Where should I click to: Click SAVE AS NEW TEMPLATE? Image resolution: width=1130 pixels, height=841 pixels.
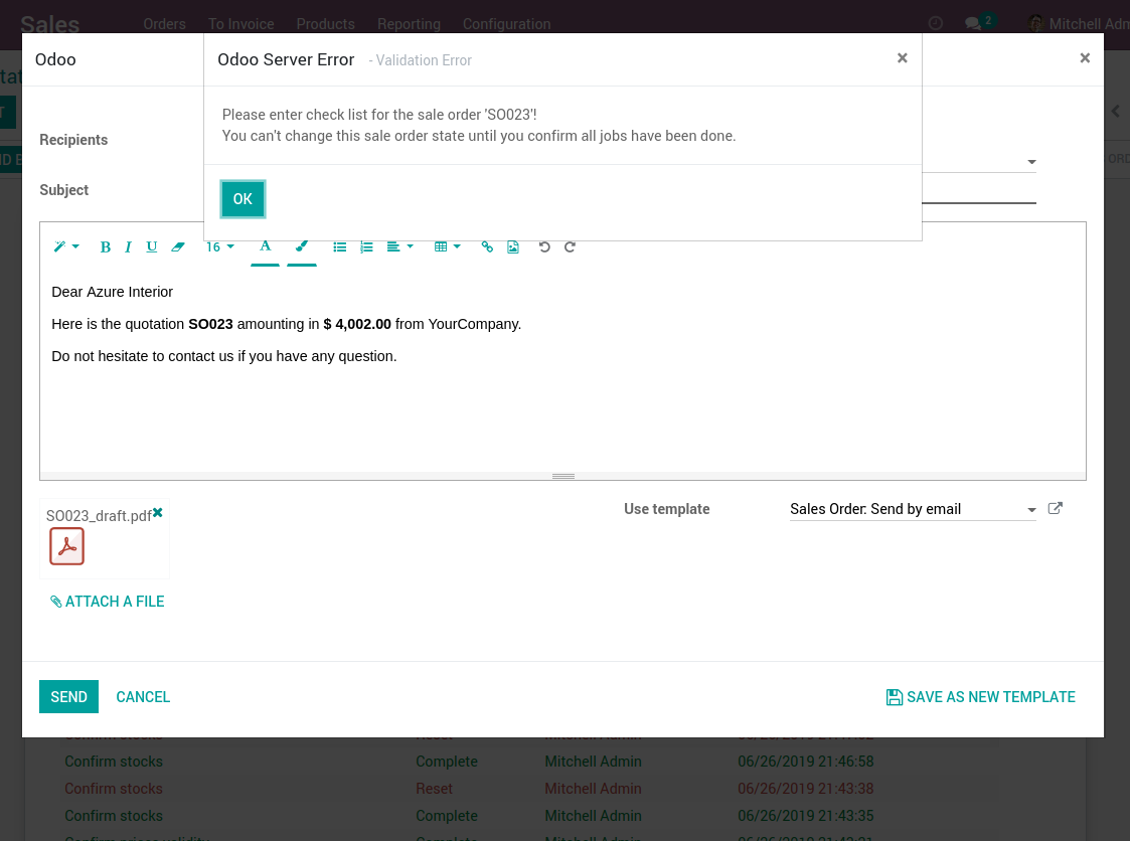click(x=980, y=697)
